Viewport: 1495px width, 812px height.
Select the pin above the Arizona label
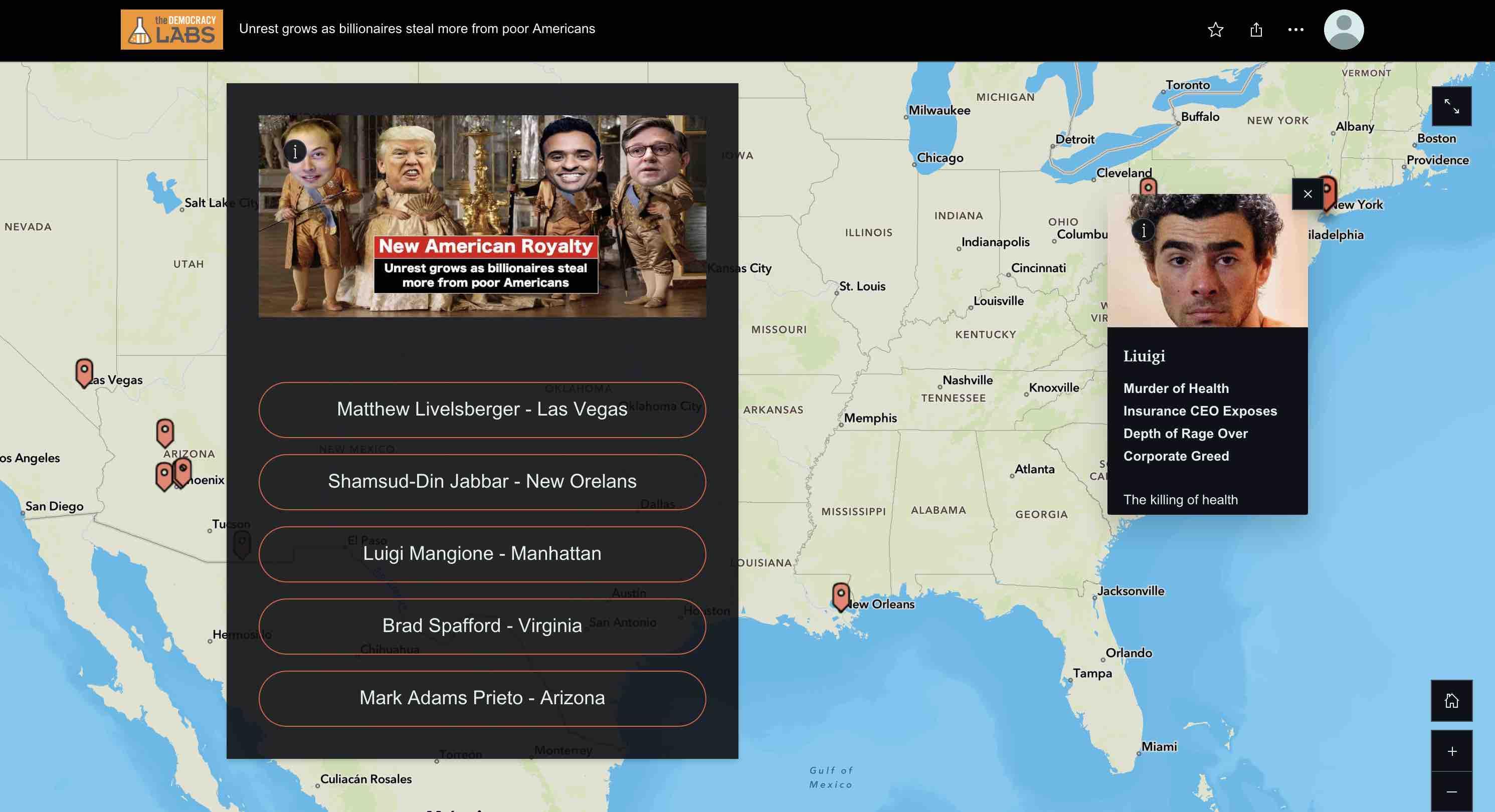165,433
